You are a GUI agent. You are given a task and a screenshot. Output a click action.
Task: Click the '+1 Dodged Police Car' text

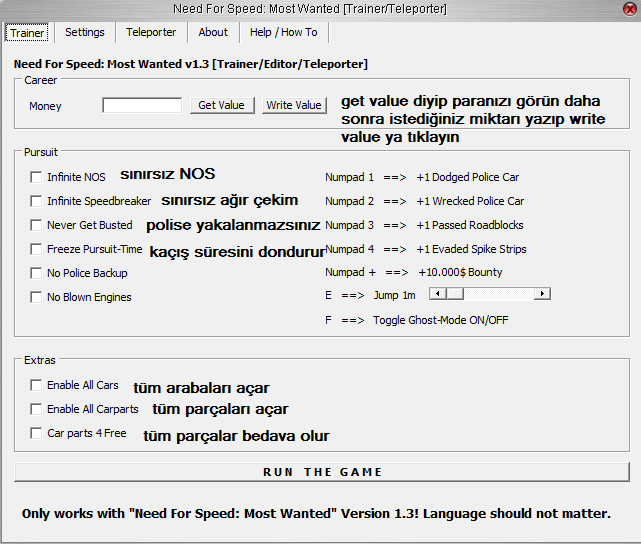(x=468, y=177)
